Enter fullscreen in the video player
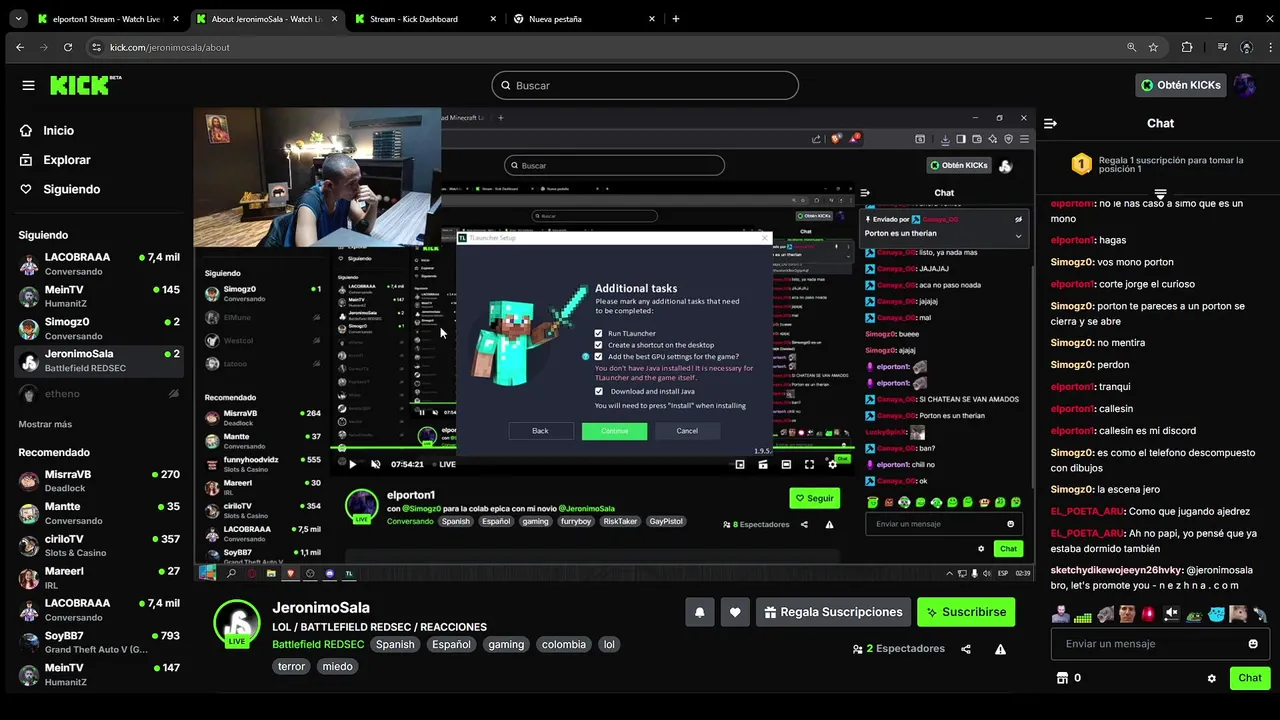 click(x=809, y=464)
